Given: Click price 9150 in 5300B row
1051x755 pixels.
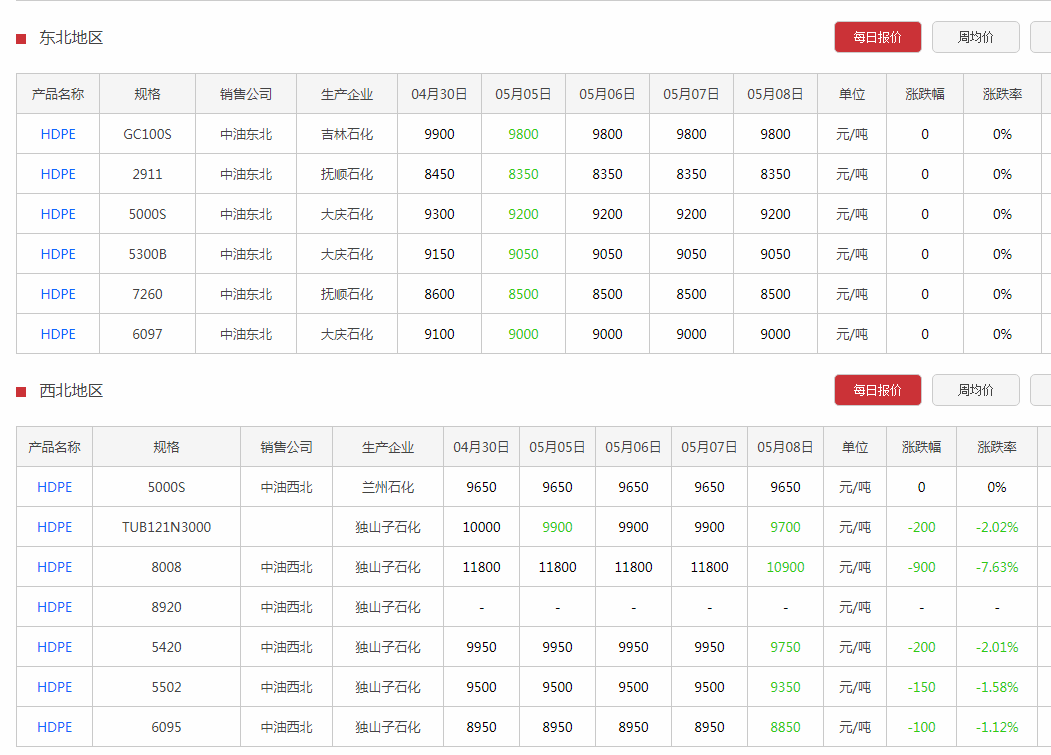Looking at the screenshot, I should (x=440, y=254).
